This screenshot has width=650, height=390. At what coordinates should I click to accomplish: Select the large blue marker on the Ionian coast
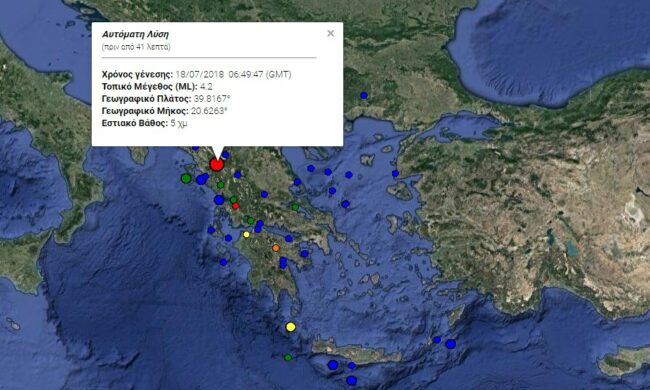pyautogui.click(x=219, y=200)
